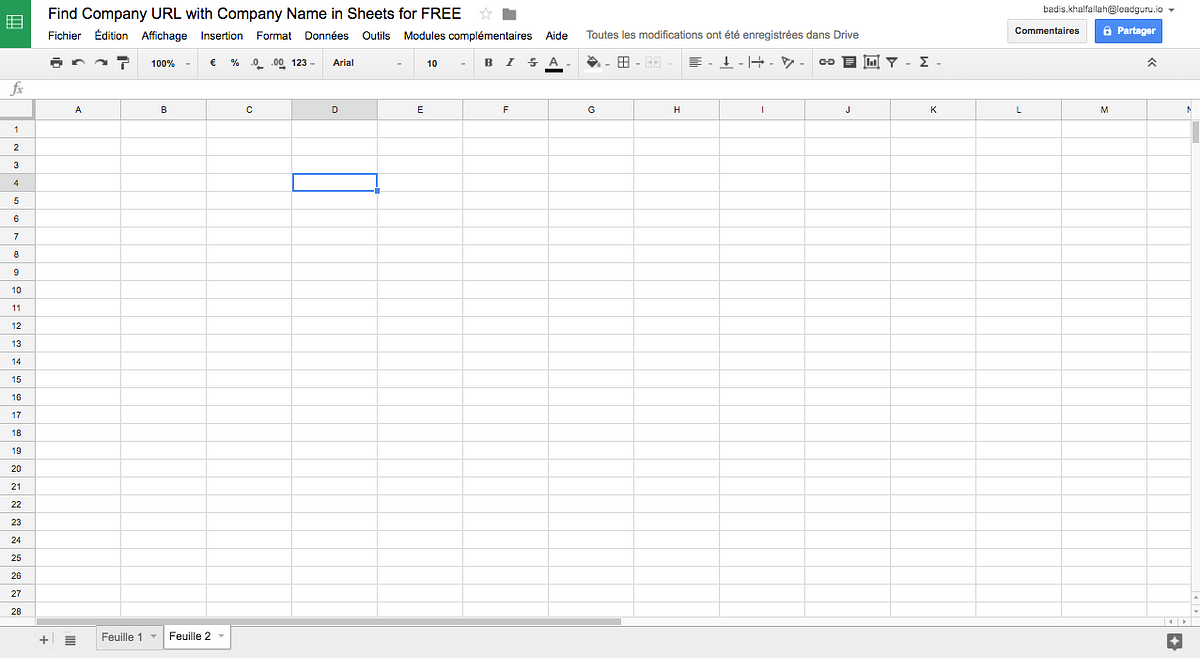Screen dimensions: 1200x658
Task: Open the Format menu
Action: [x=274, y=36]
